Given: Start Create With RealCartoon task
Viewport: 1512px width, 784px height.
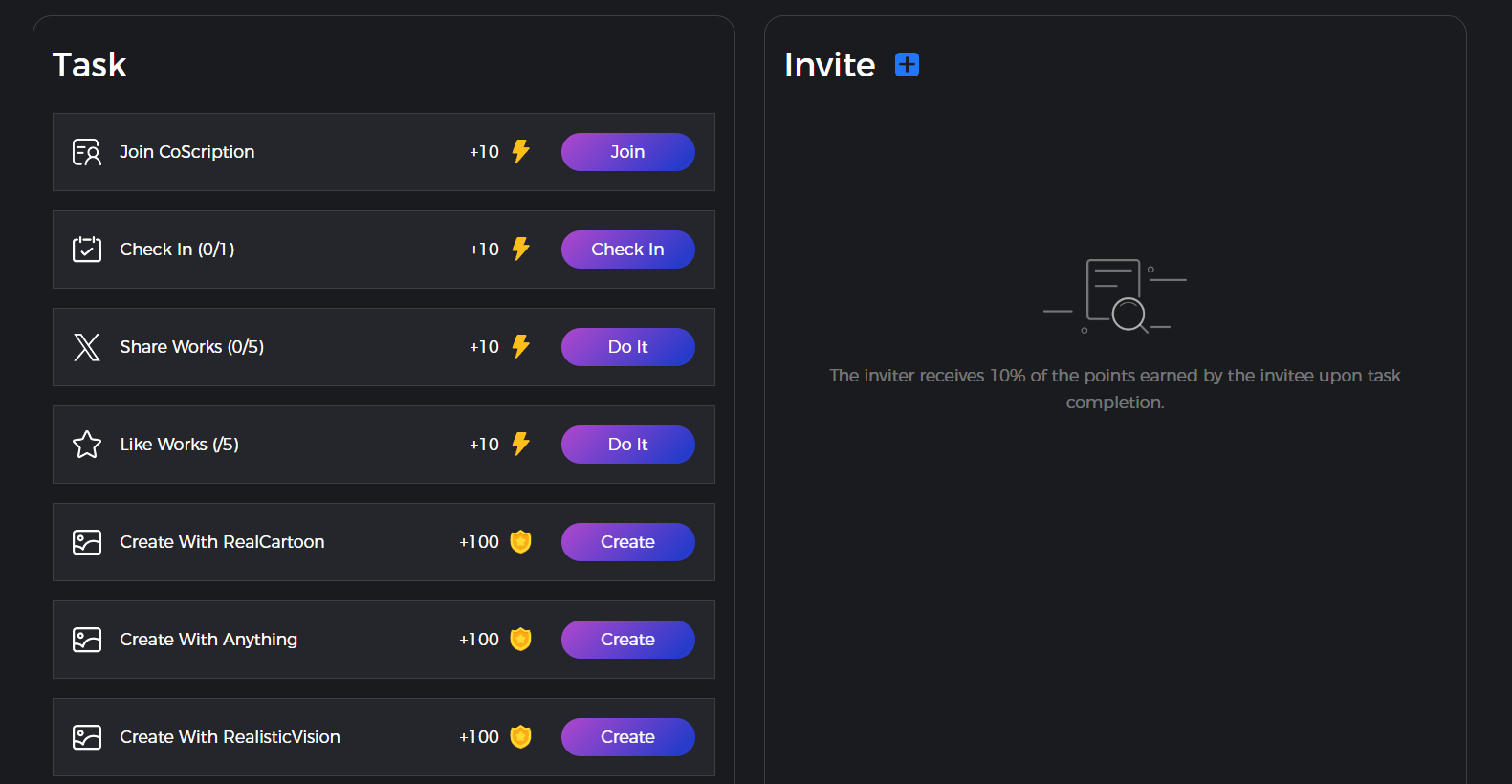Looking at the screenshot, I should pos(627,541).
